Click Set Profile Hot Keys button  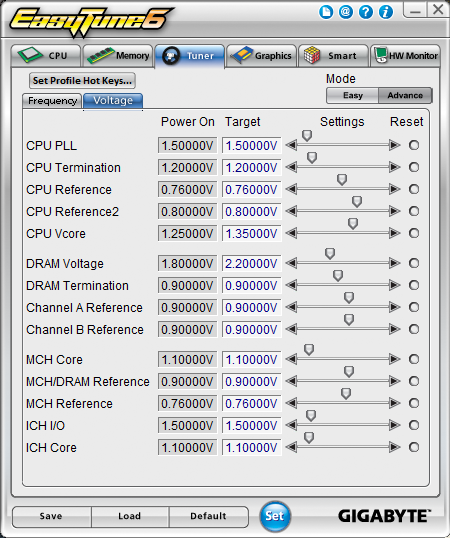click(x=82, y=81)
